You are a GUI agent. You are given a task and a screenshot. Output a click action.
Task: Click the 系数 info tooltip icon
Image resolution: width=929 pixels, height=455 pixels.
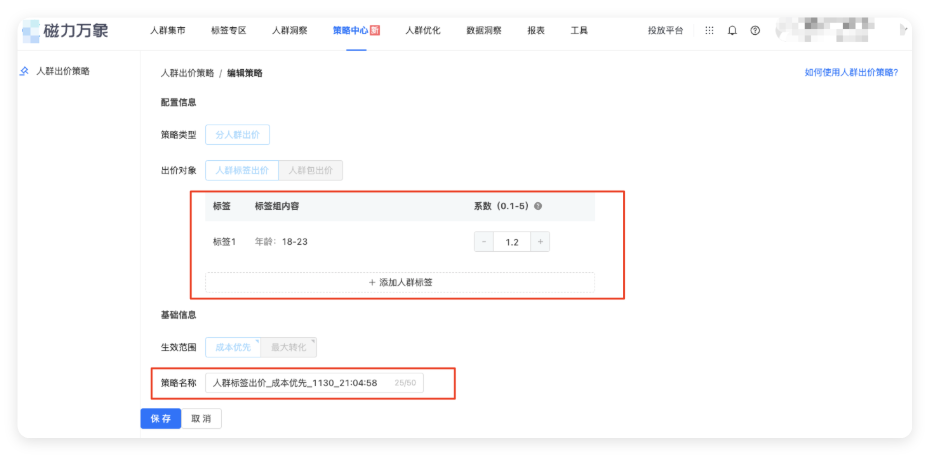[538, 206]
